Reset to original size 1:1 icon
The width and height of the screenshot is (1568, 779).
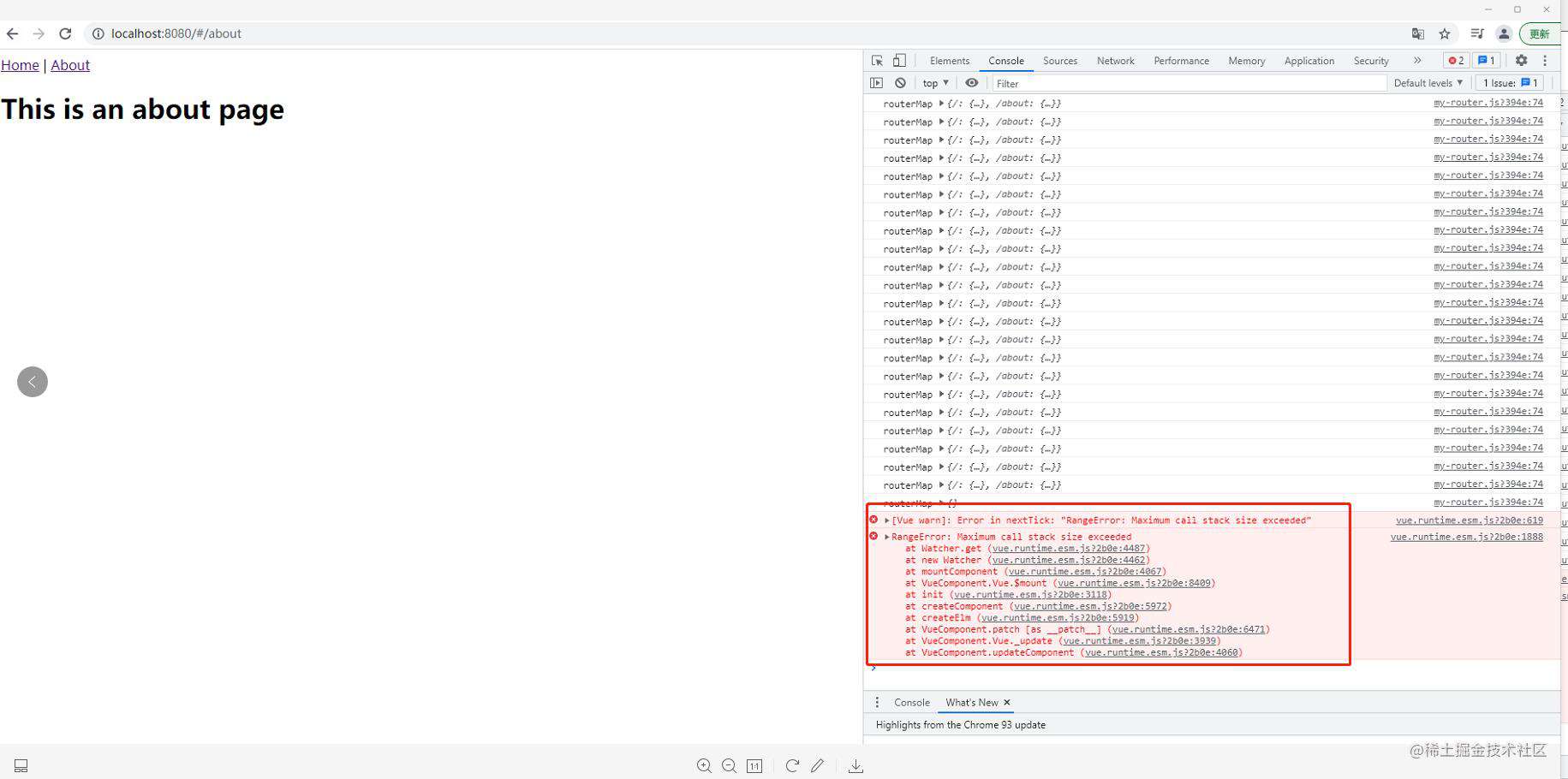754,765
